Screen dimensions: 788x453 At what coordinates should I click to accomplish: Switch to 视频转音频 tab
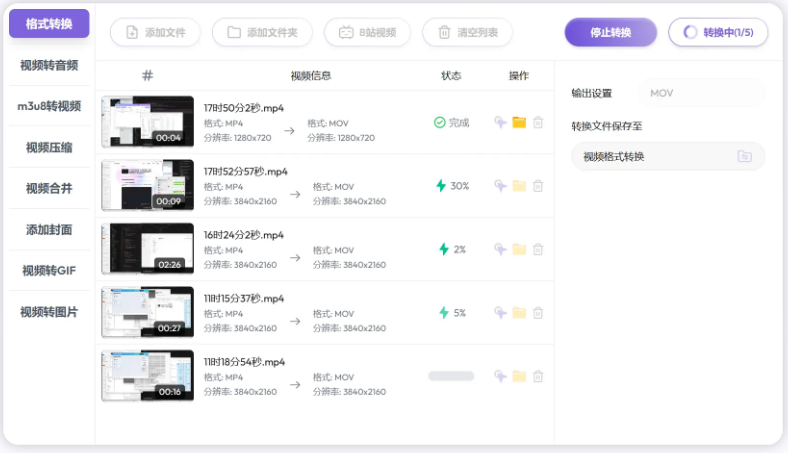49,65
